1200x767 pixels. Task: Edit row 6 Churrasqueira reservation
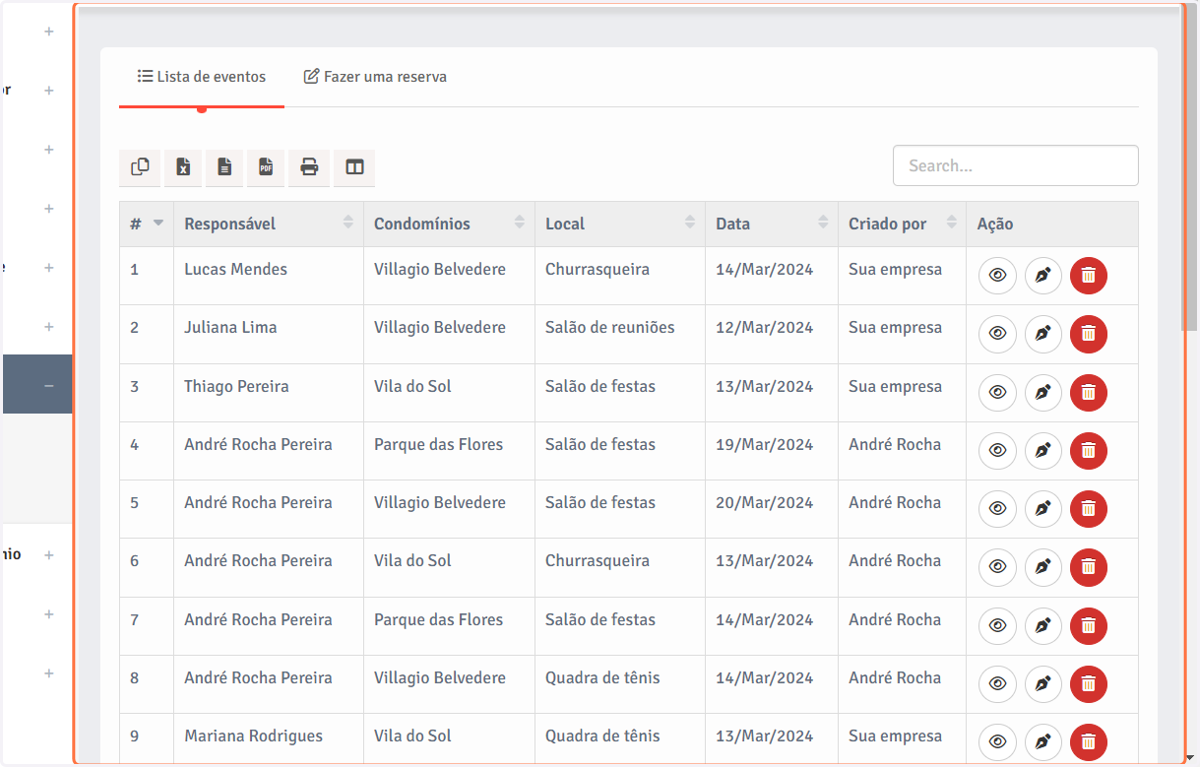[1043, 567]
